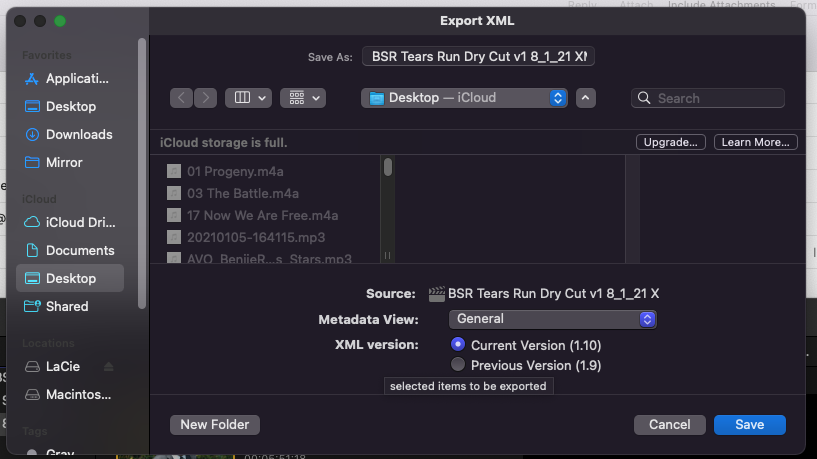Collapse dialog with the chevron button
This screenshot has height=459, width=817.
(x=586, y=98)
